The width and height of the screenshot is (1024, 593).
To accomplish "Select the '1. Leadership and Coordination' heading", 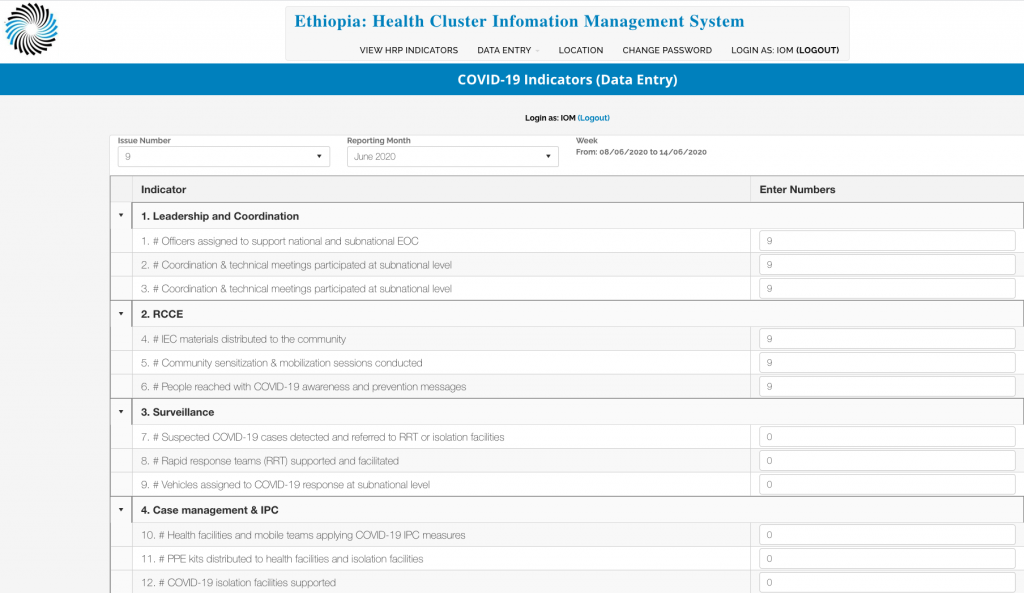I will (220, 216).
